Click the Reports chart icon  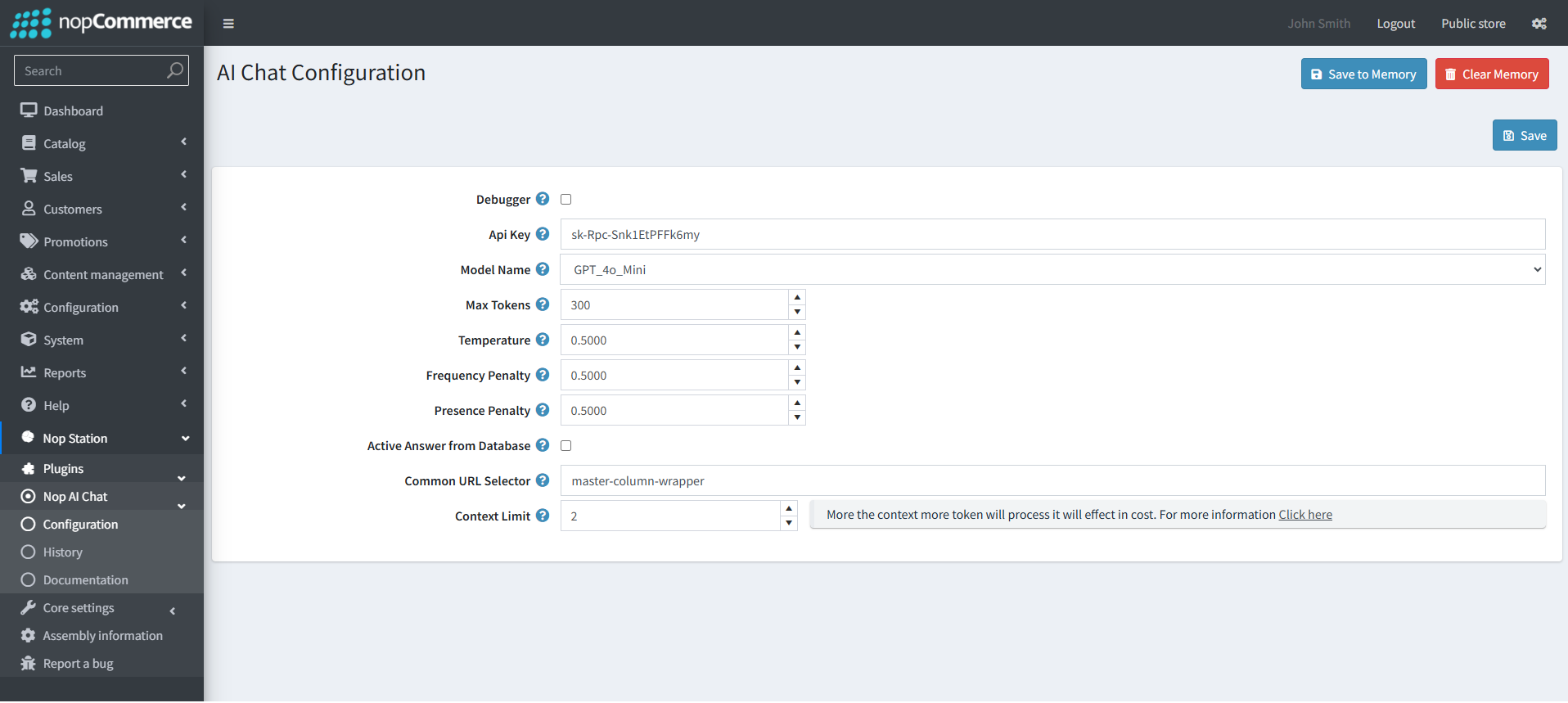point(29,372)
